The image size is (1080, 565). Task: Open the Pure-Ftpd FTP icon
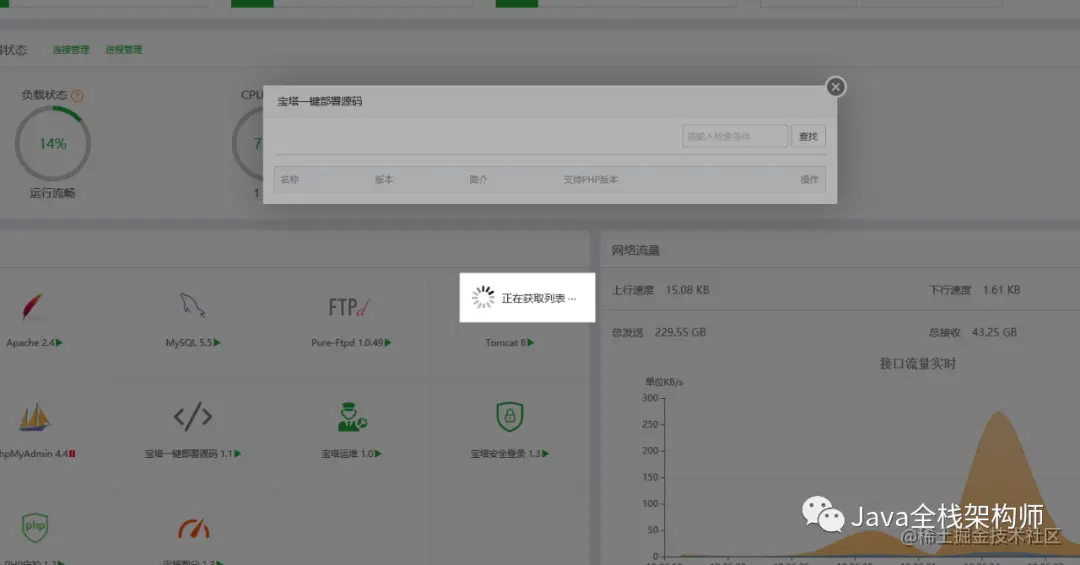point(349,307)
